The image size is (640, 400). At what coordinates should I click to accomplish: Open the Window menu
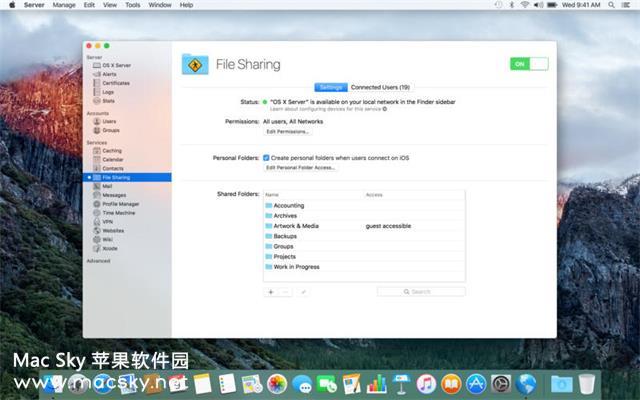click(x=160, y=5)
